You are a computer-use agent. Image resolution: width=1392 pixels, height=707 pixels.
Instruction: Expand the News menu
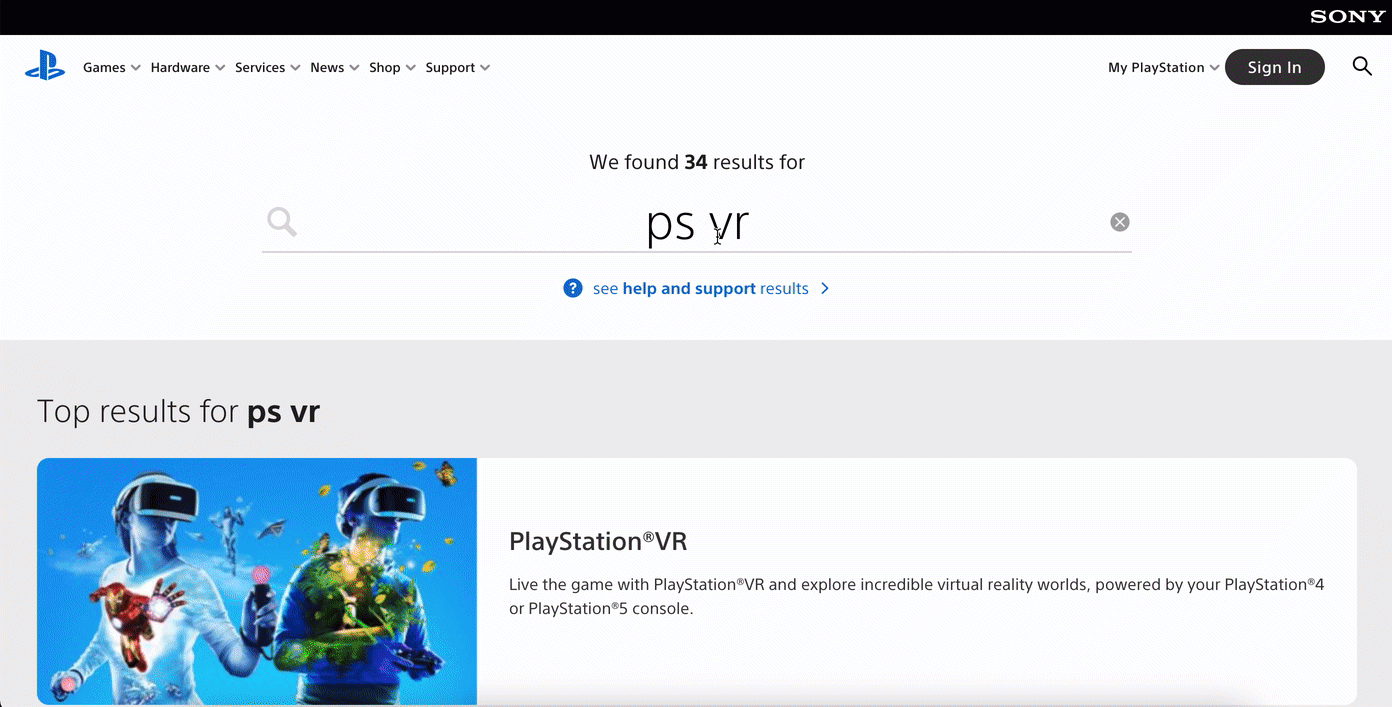coord(335,67)
